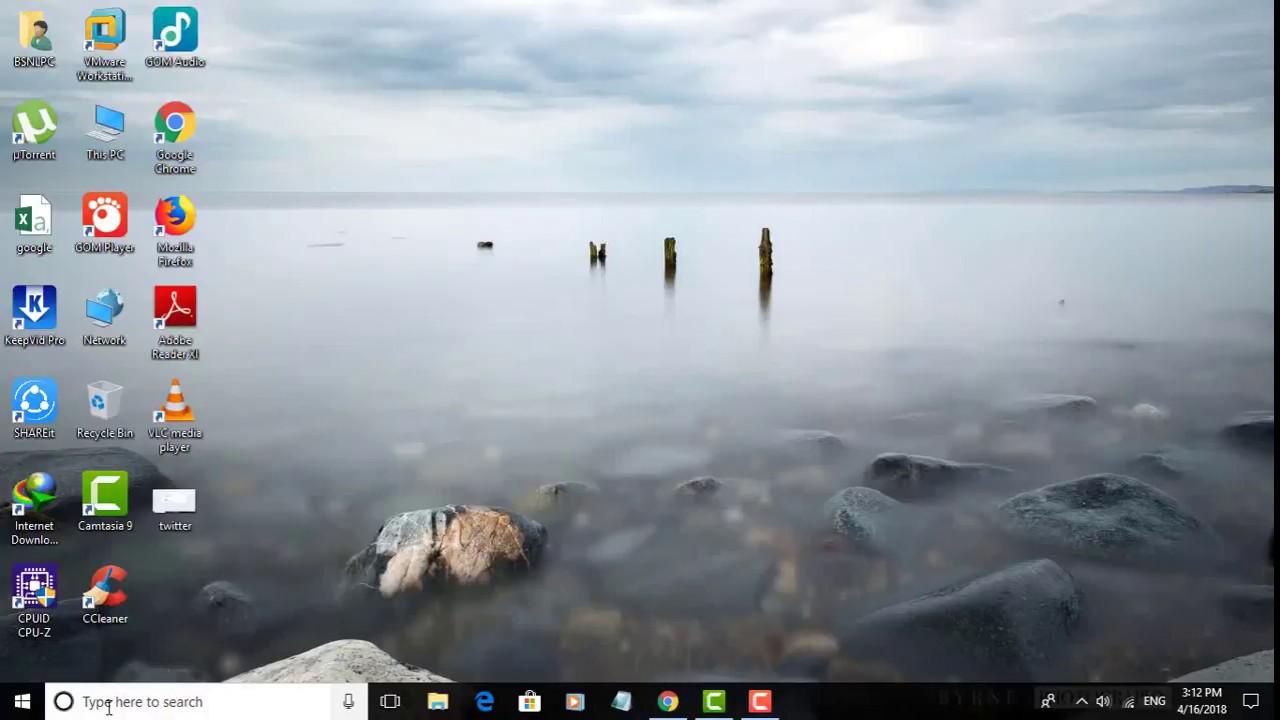
Task: Select the google Excel file icon
Action: pyautogui.click(x=34, y=224)
